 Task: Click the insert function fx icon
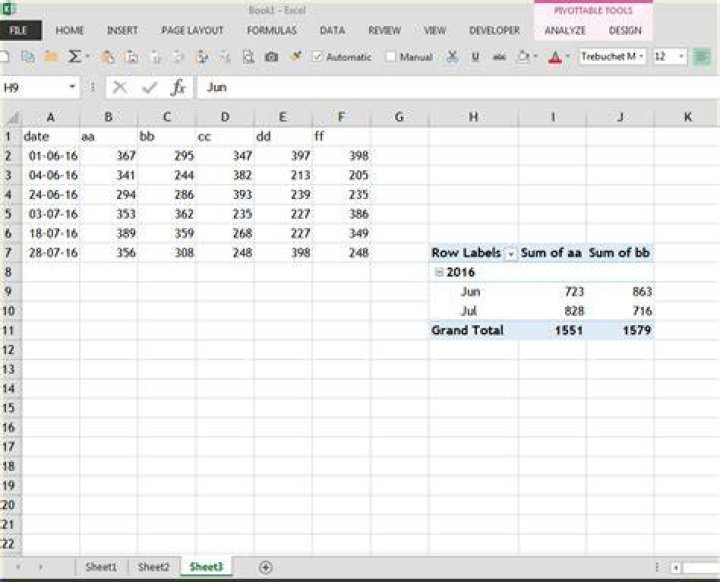[178, 87]
